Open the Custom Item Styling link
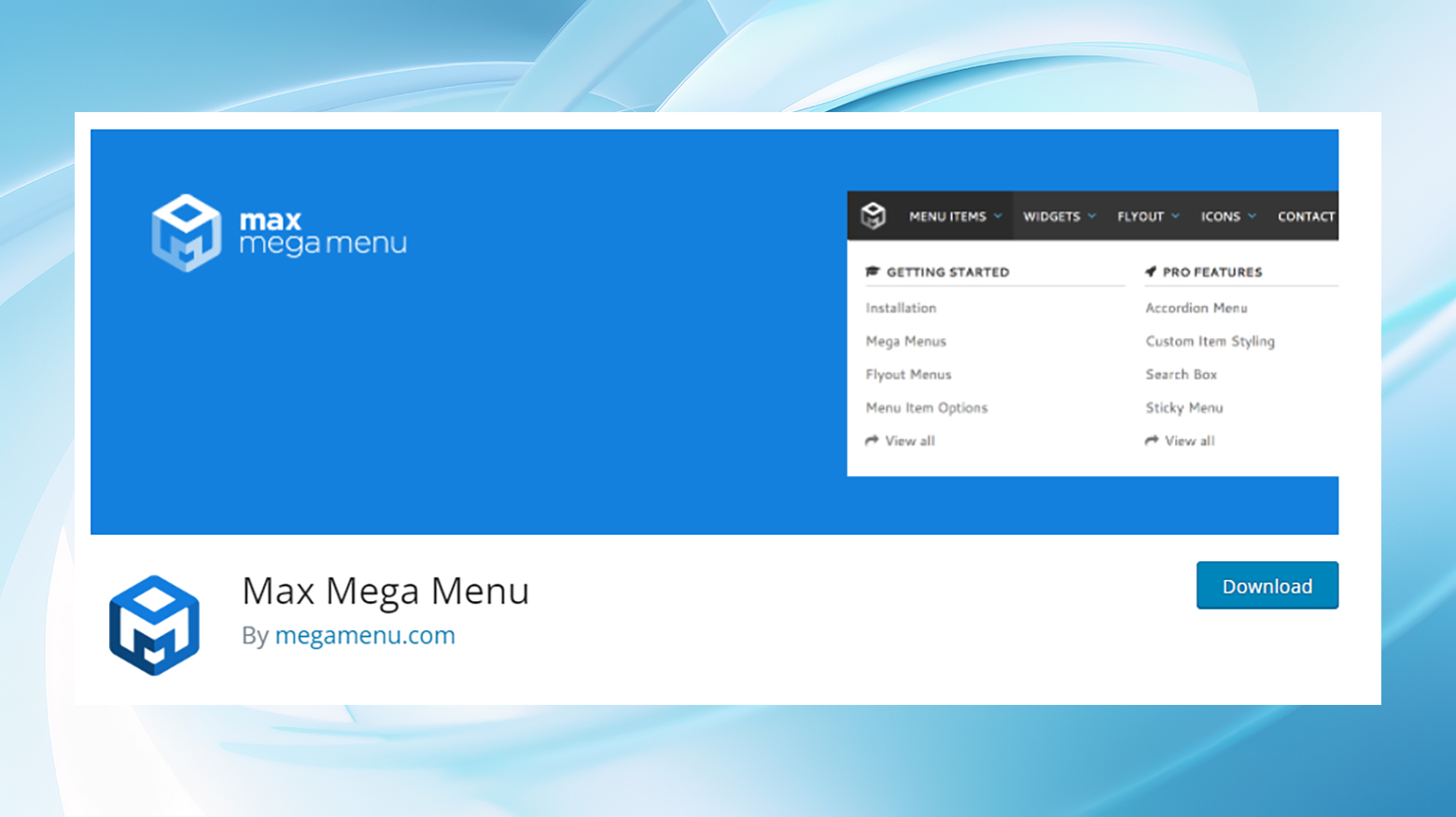The width and height of the screenshot is (1456, 817). pos(1210,341)
